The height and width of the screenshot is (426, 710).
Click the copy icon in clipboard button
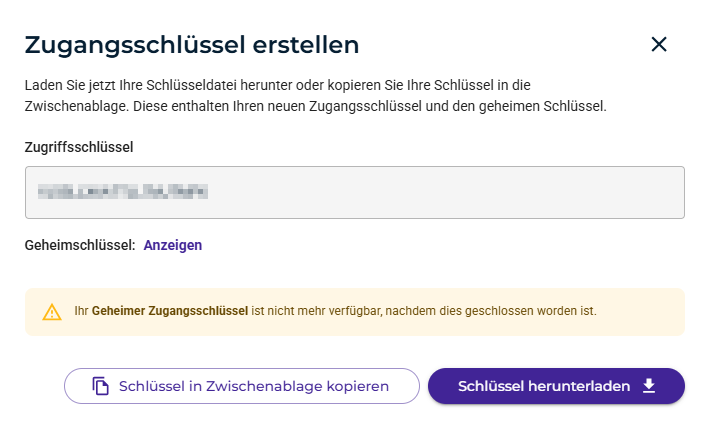pyautogui.click(x=100, y=386)
